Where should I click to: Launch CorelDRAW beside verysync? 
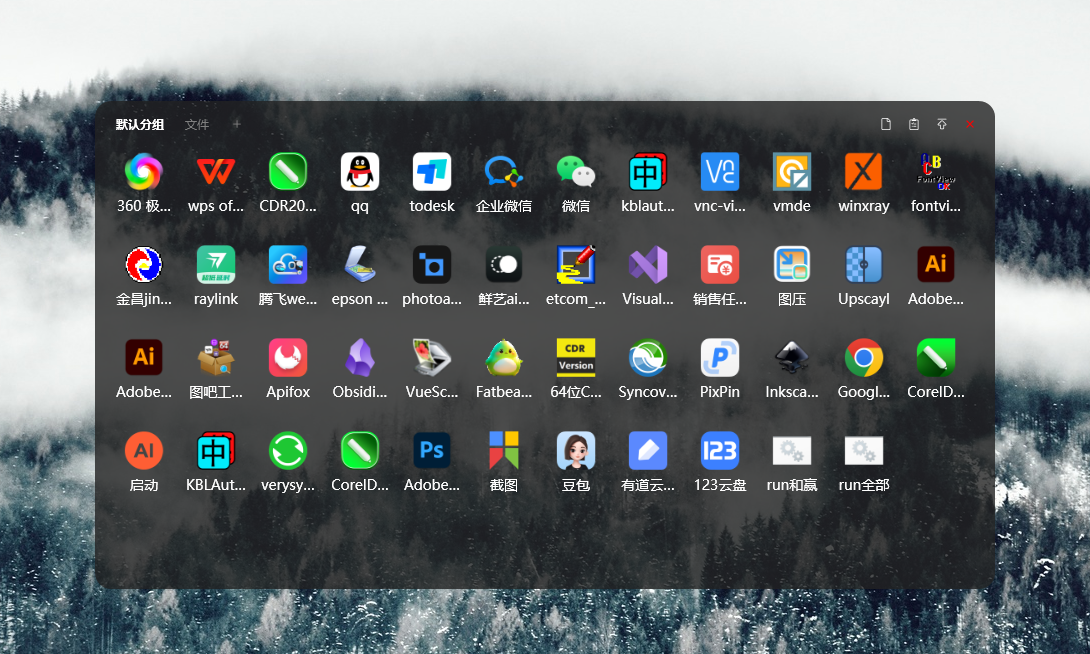360,451
